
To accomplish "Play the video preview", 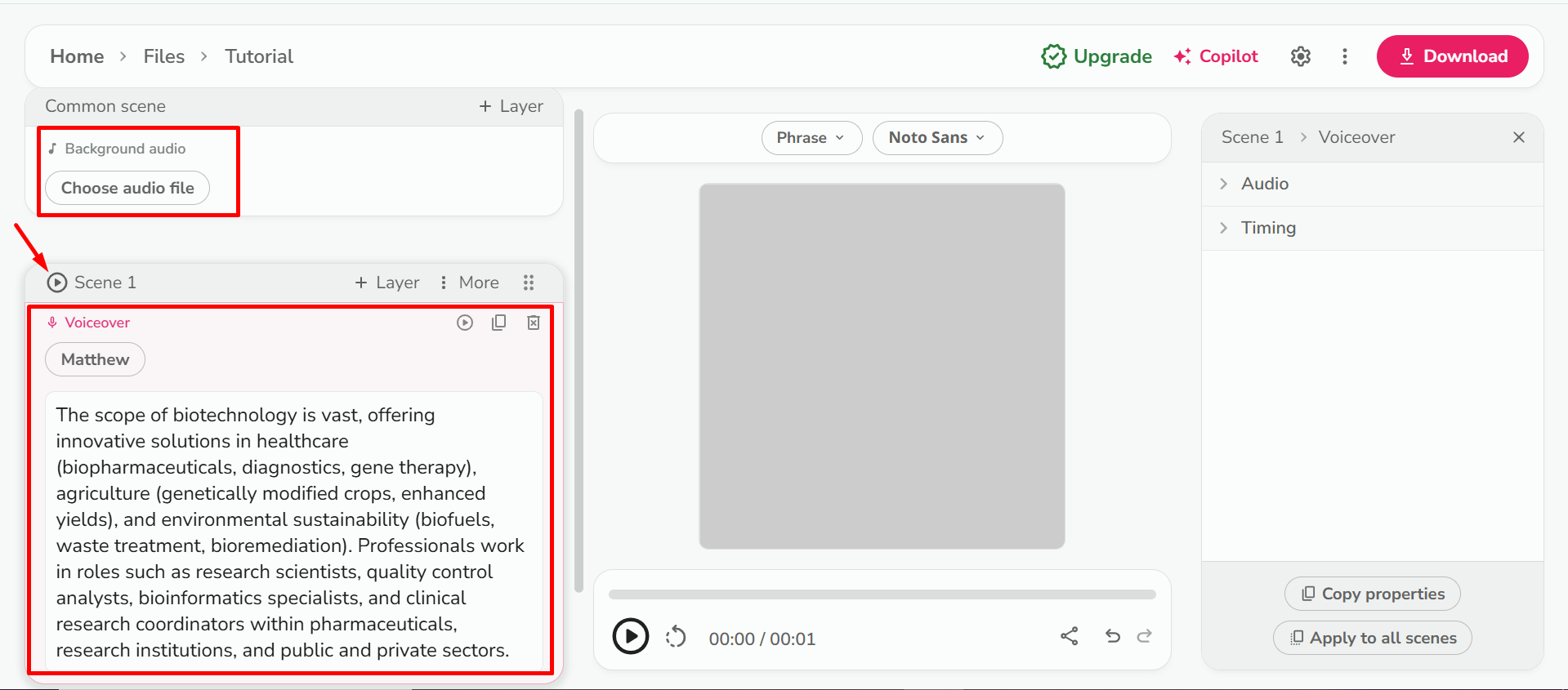I will [x=631, y=636].
